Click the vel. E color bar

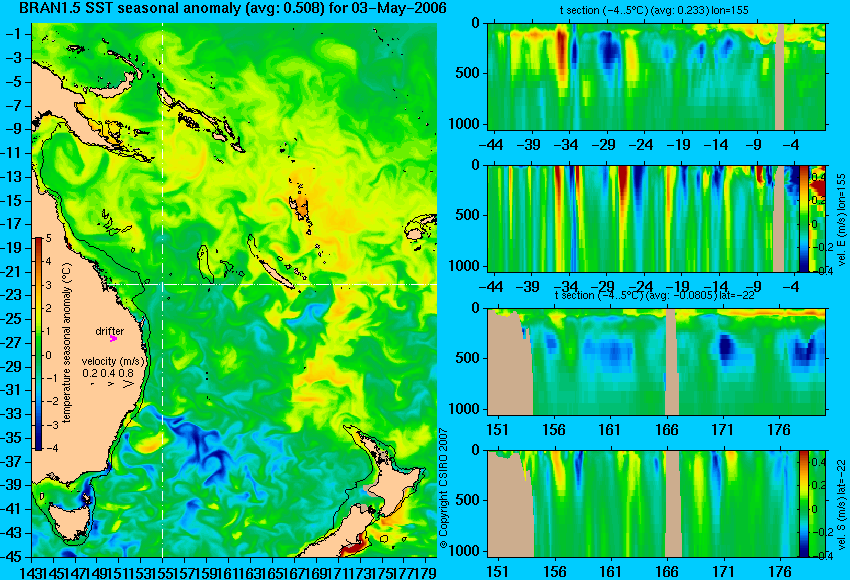coord(803,218)
